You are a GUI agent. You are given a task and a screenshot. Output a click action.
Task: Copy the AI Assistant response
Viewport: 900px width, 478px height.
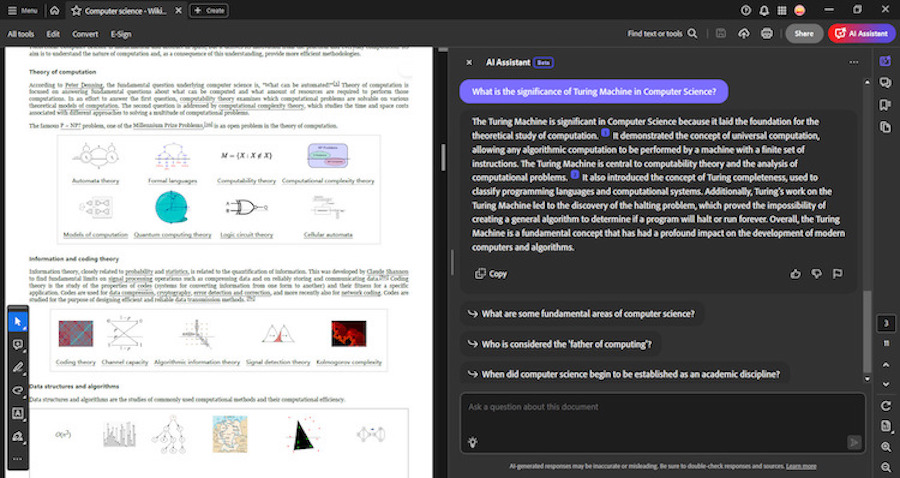coord(491,273)
